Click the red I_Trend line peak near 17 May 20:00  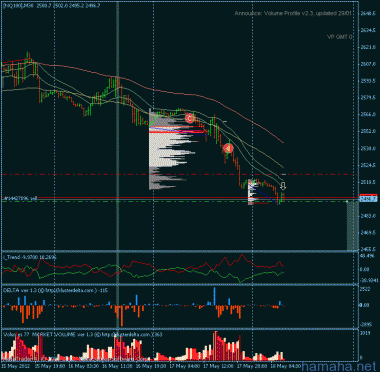(x=242, y=255)
